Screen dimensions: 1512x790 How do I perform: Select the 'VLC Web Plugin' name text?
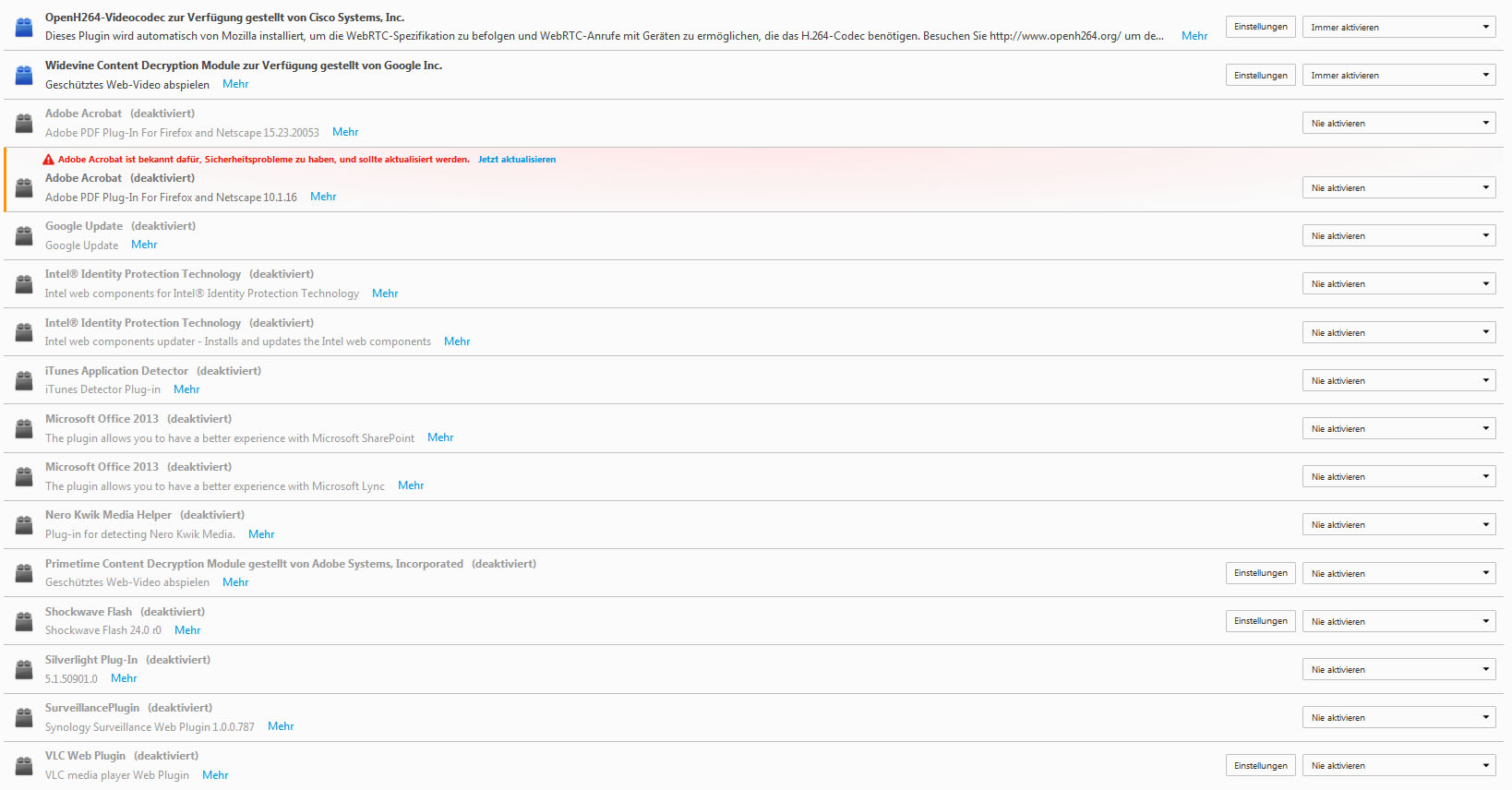point(85,756)
